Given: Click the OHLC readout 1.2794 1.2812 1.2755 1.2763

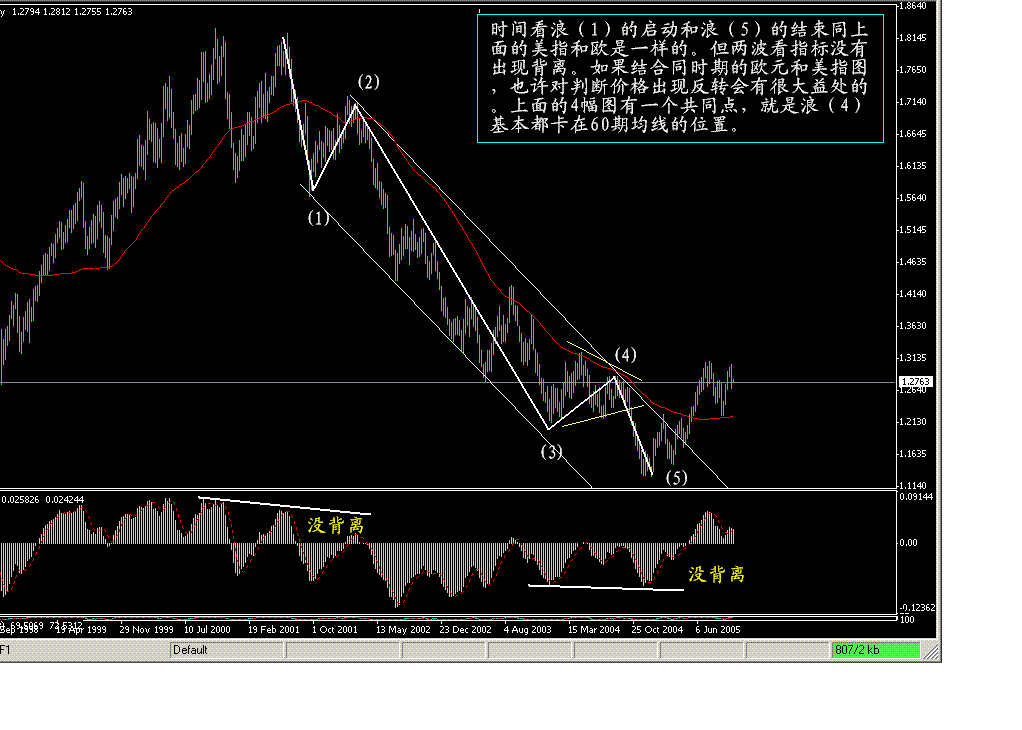Looking at the screenshot, I should click(x=72, y=12).
